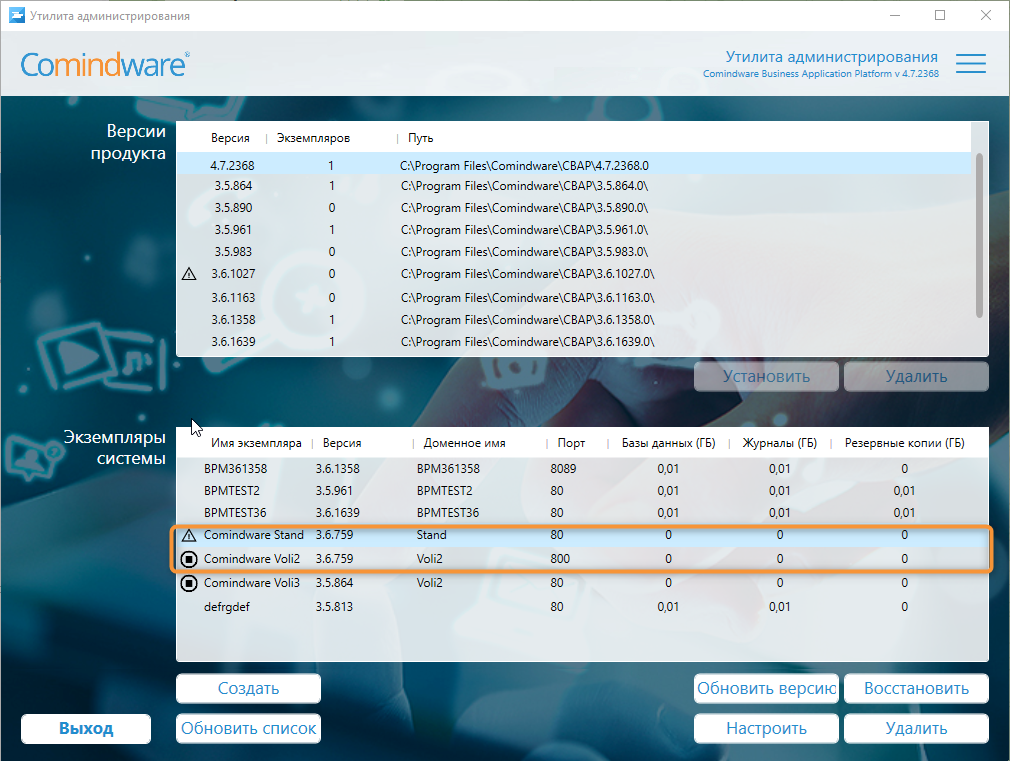Screen dimensions: 1010x761
Task: Select version row 3.5.983
Action: [x=573, y=251]
